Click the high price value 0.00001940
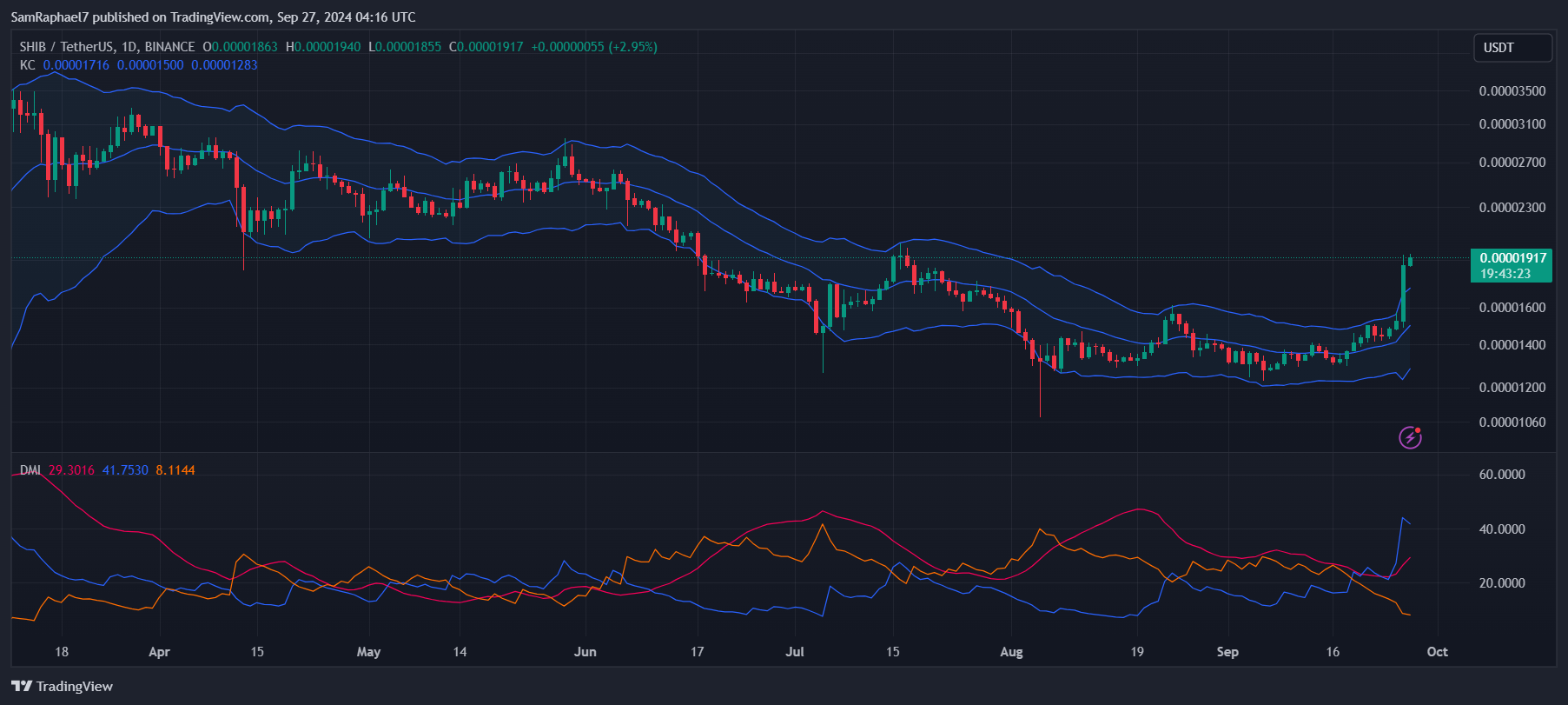This screenshot has width=1568, height=705. 327,47
